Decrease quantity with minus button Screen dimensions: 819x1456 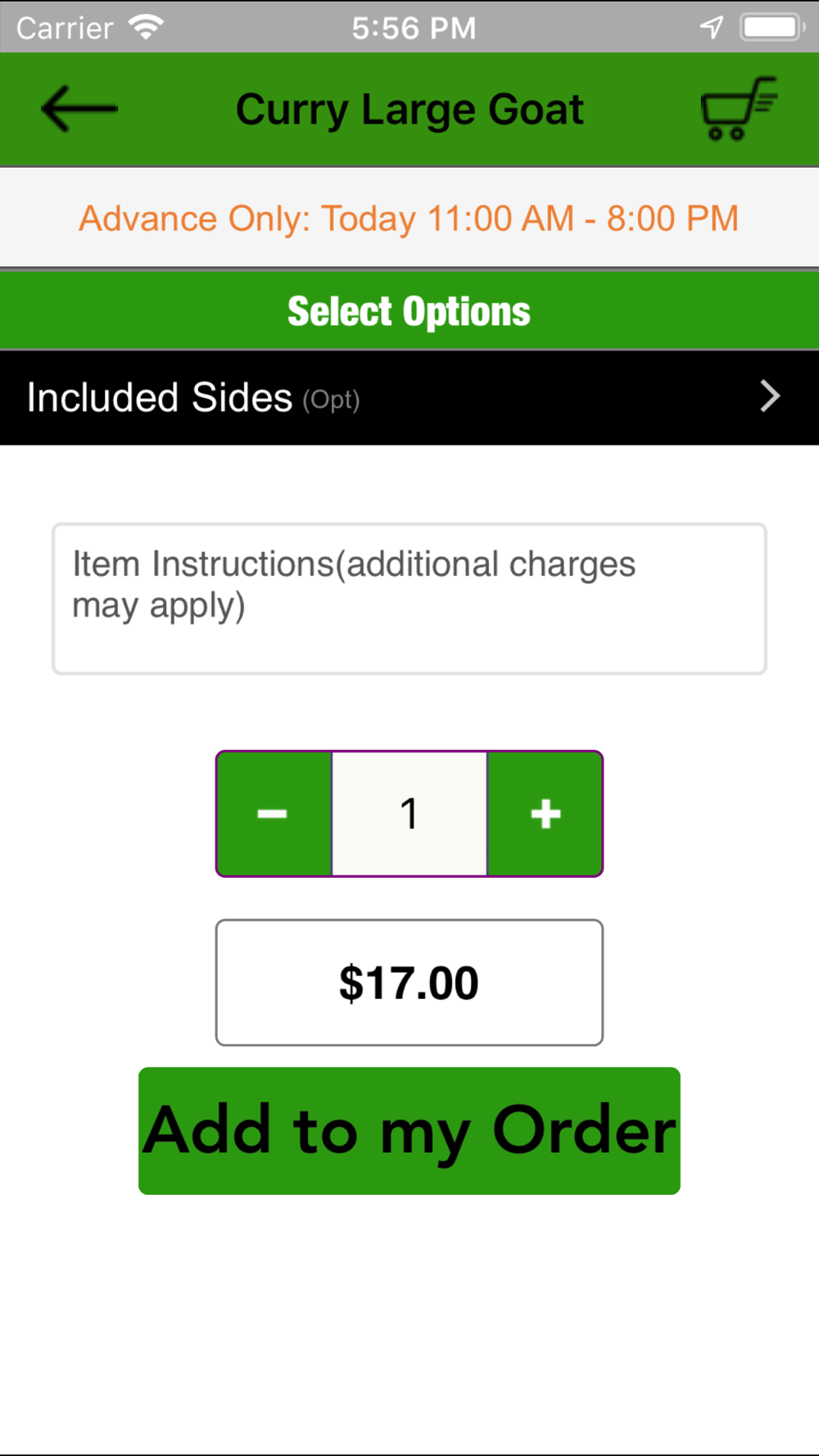pyautogui.click(x=274, y=814)
